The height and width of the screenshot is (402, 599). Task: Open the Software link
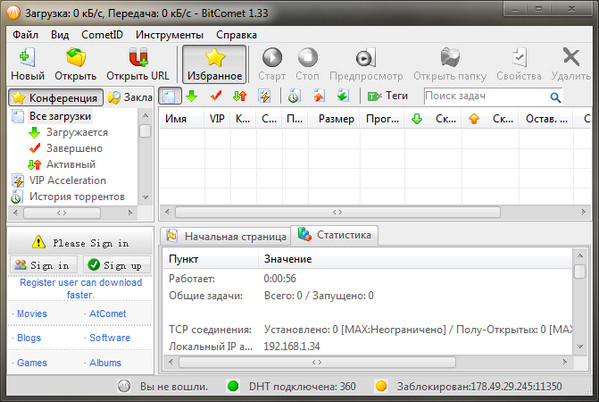coord(110,338)
